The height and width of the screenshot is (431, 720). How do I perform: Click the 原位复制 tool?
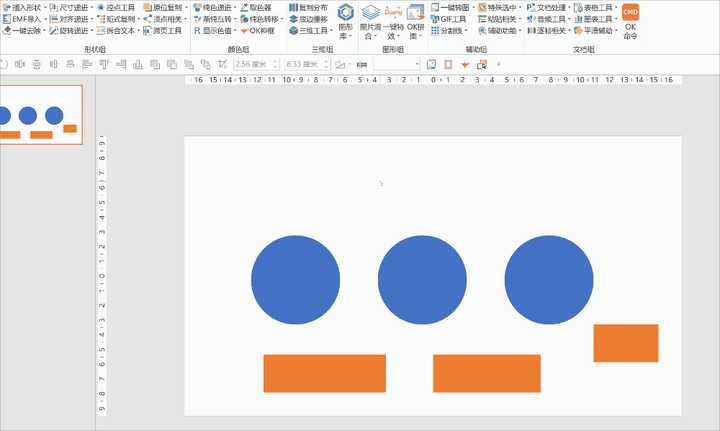(x=165, y=8)
